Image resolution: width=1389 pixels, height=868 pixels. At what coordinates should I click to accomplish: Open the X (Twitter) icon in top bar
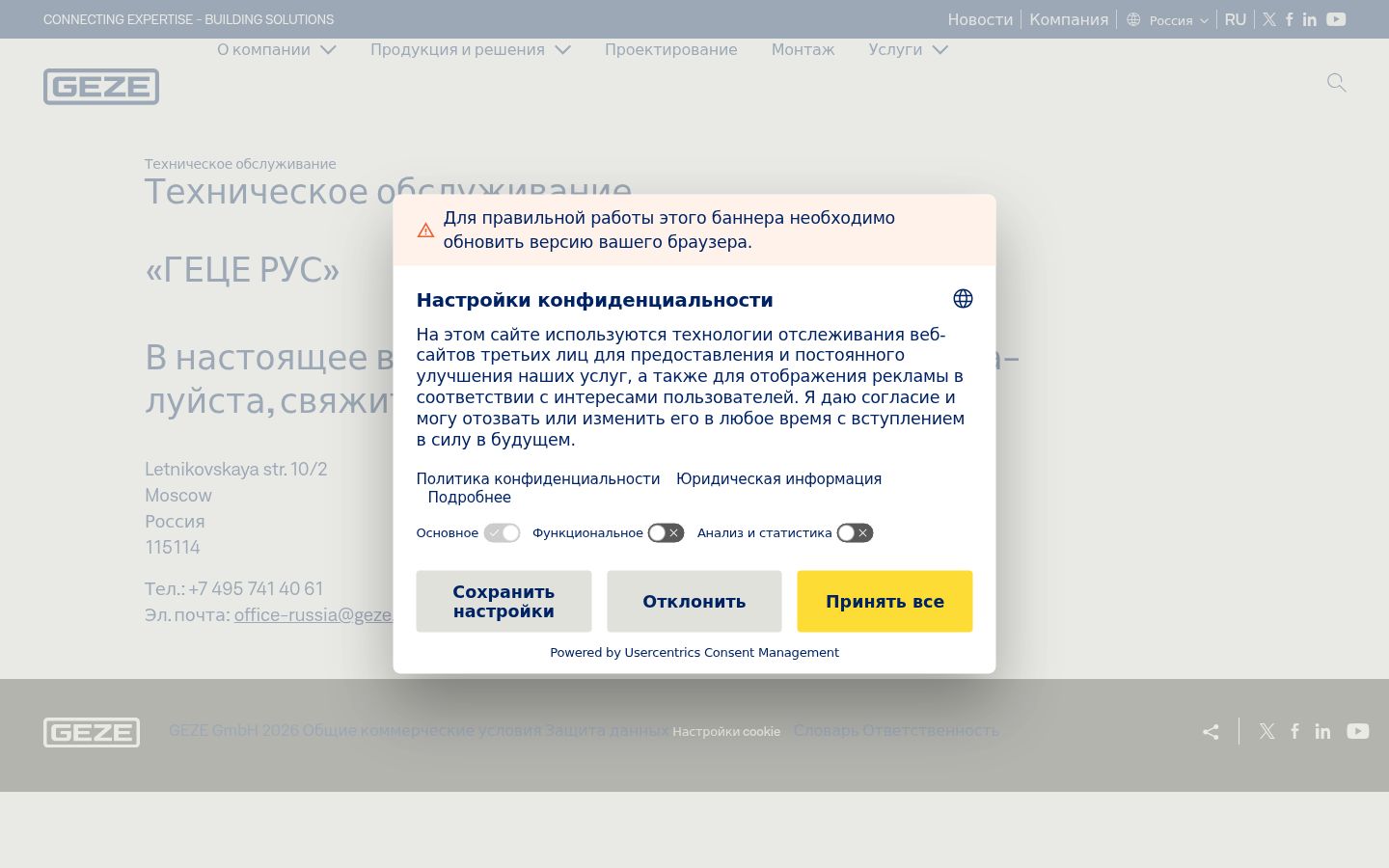click(1269, 19)
